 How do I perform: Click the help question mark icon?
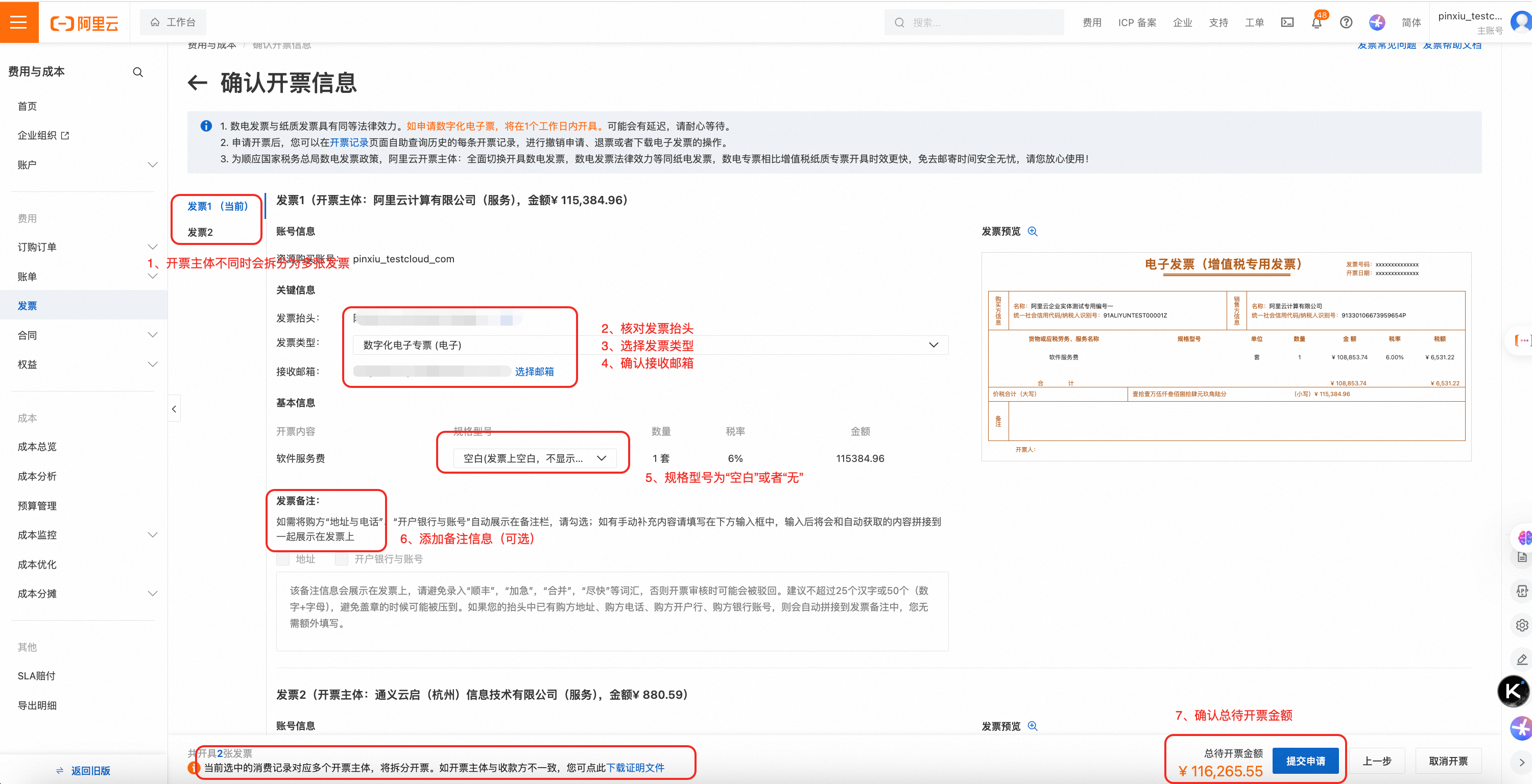[x=1346, y=22]
